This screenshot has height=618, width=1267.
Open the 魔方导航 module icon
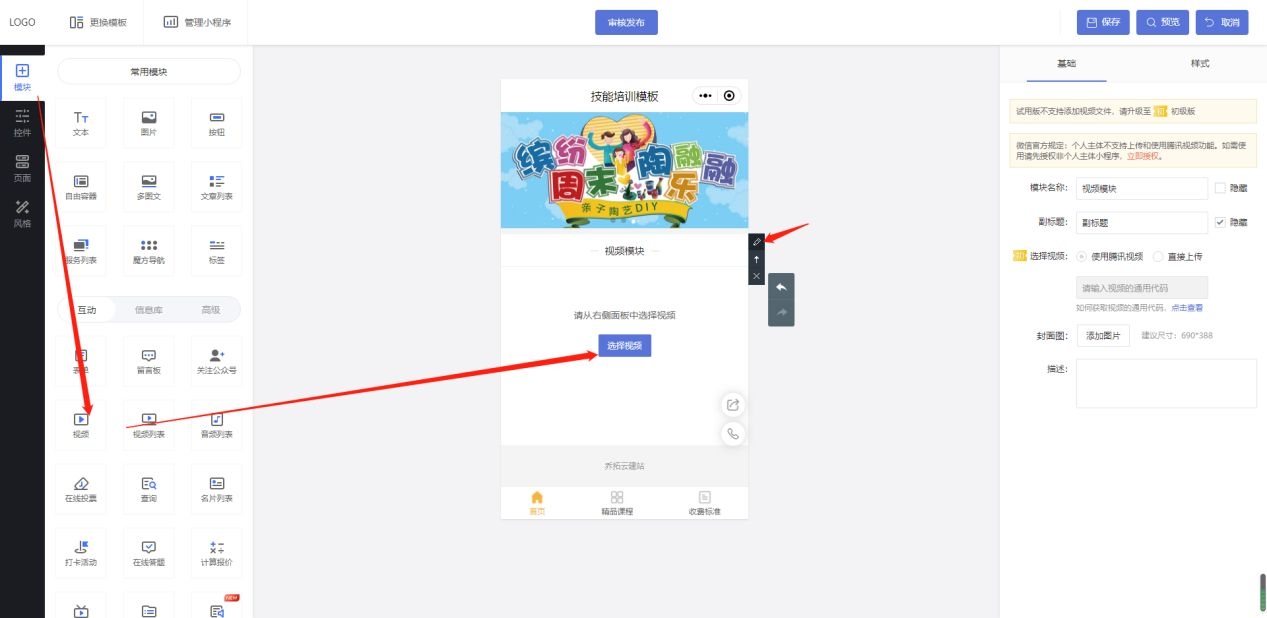tap(148, 250)
